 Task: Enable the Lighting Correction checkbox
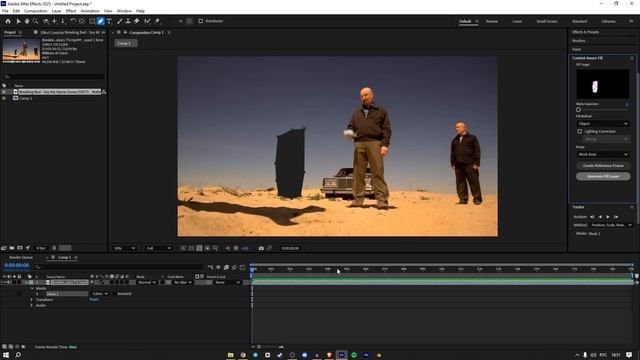580,131
